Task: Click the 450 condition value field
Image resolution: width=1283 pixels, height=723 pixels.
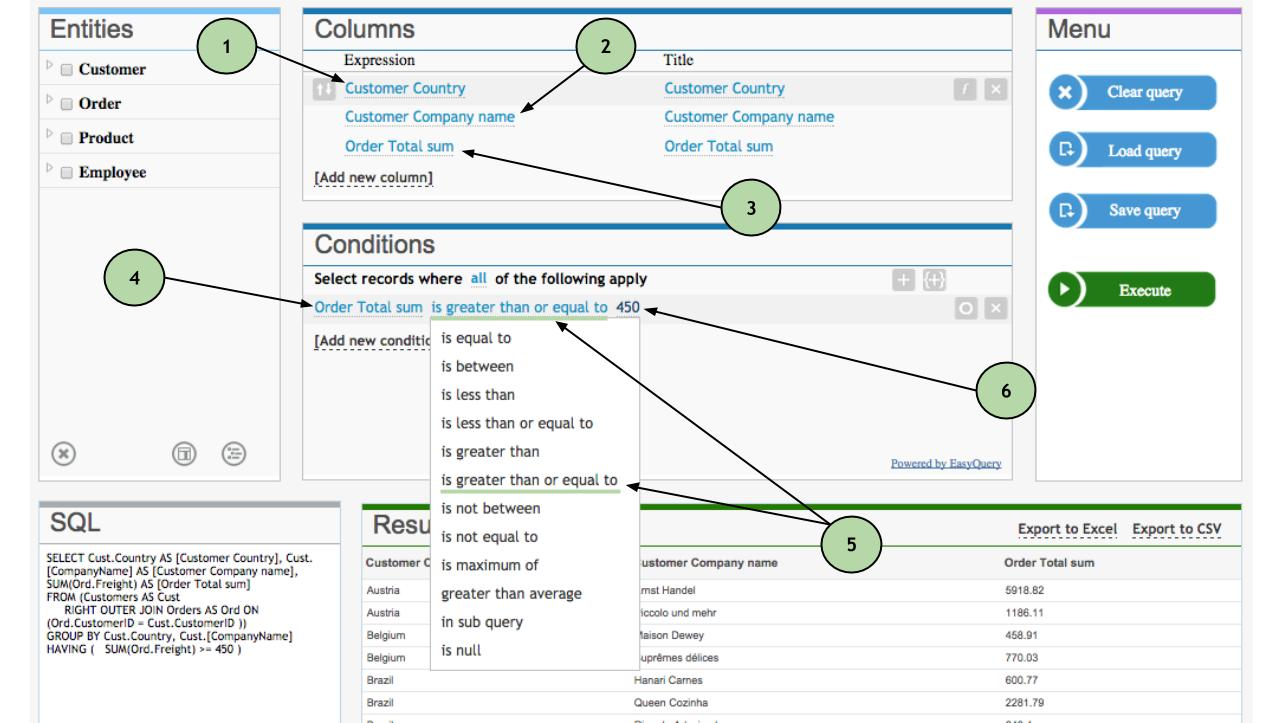Action: [x=628, y=305]
